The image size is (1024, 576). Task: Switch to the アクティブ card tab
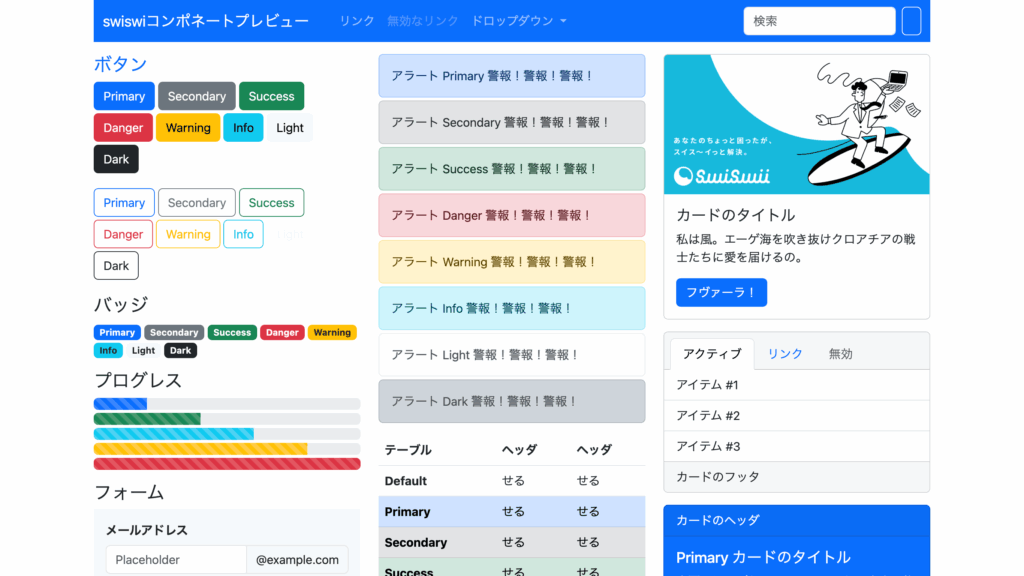click(x=712, y=354)
